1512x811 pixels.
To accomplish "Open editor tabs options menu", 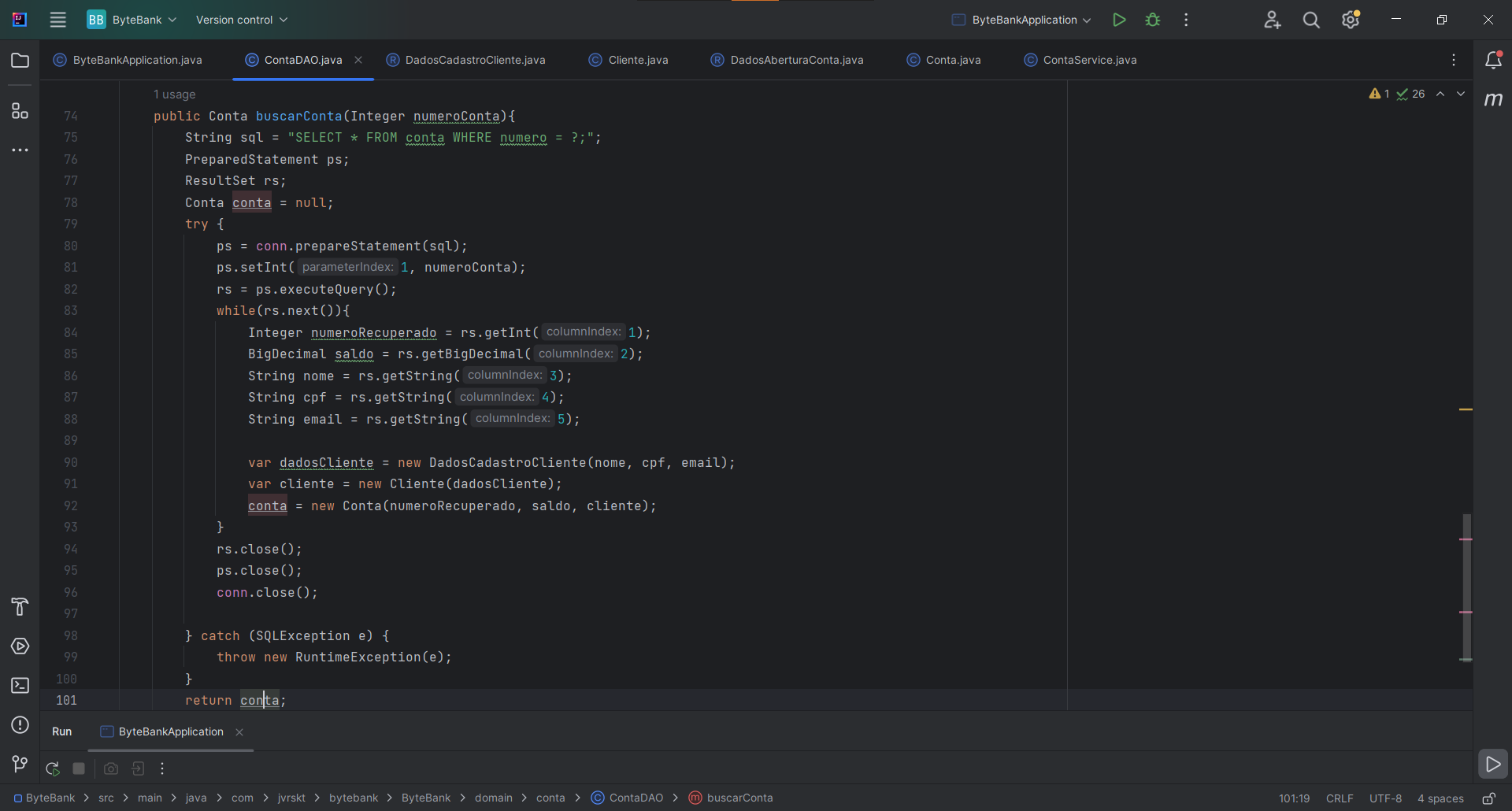I will click(x=1454, y=60).
